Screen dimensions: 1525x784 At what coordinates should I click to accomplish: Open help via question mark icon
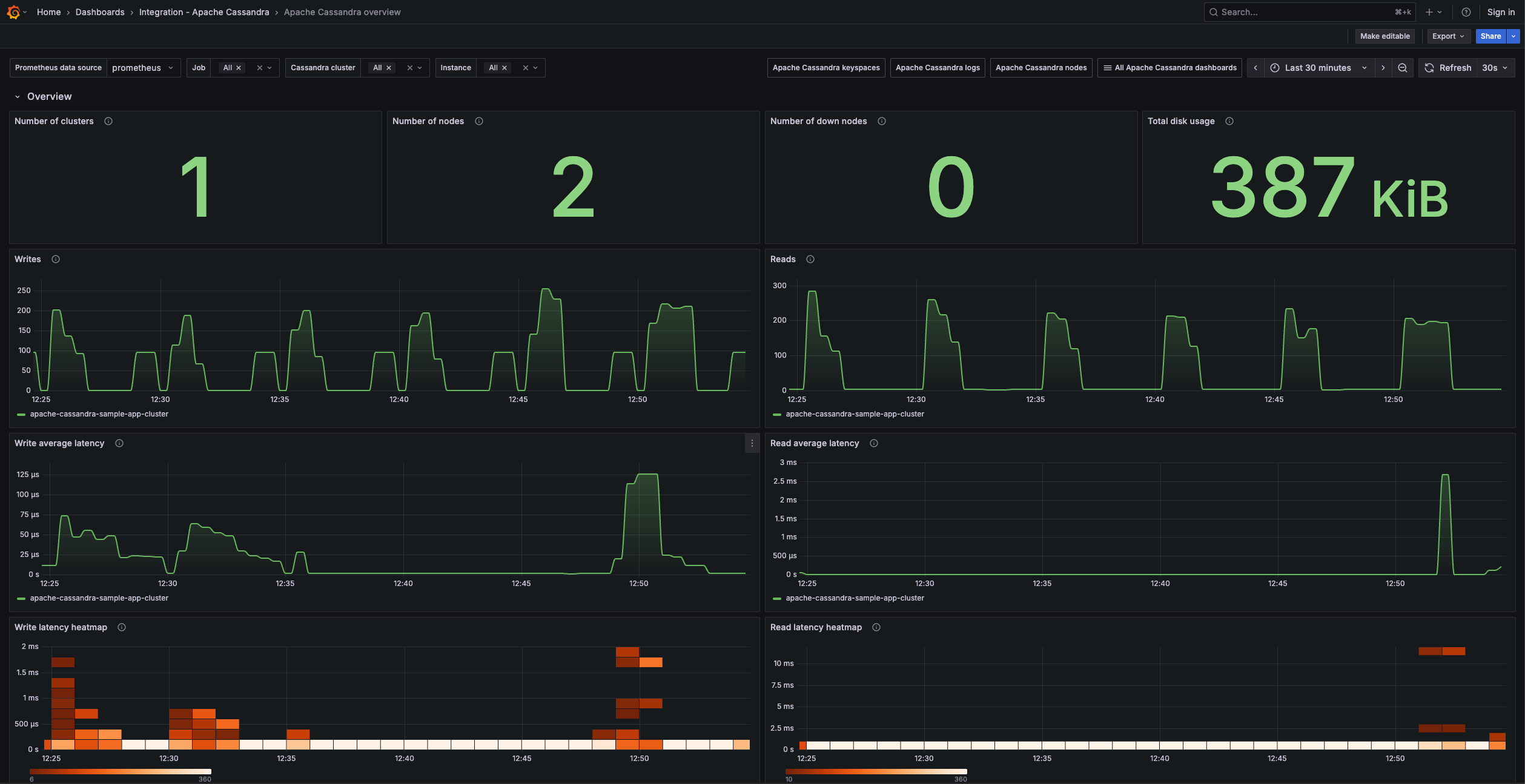pos(1466,12)
